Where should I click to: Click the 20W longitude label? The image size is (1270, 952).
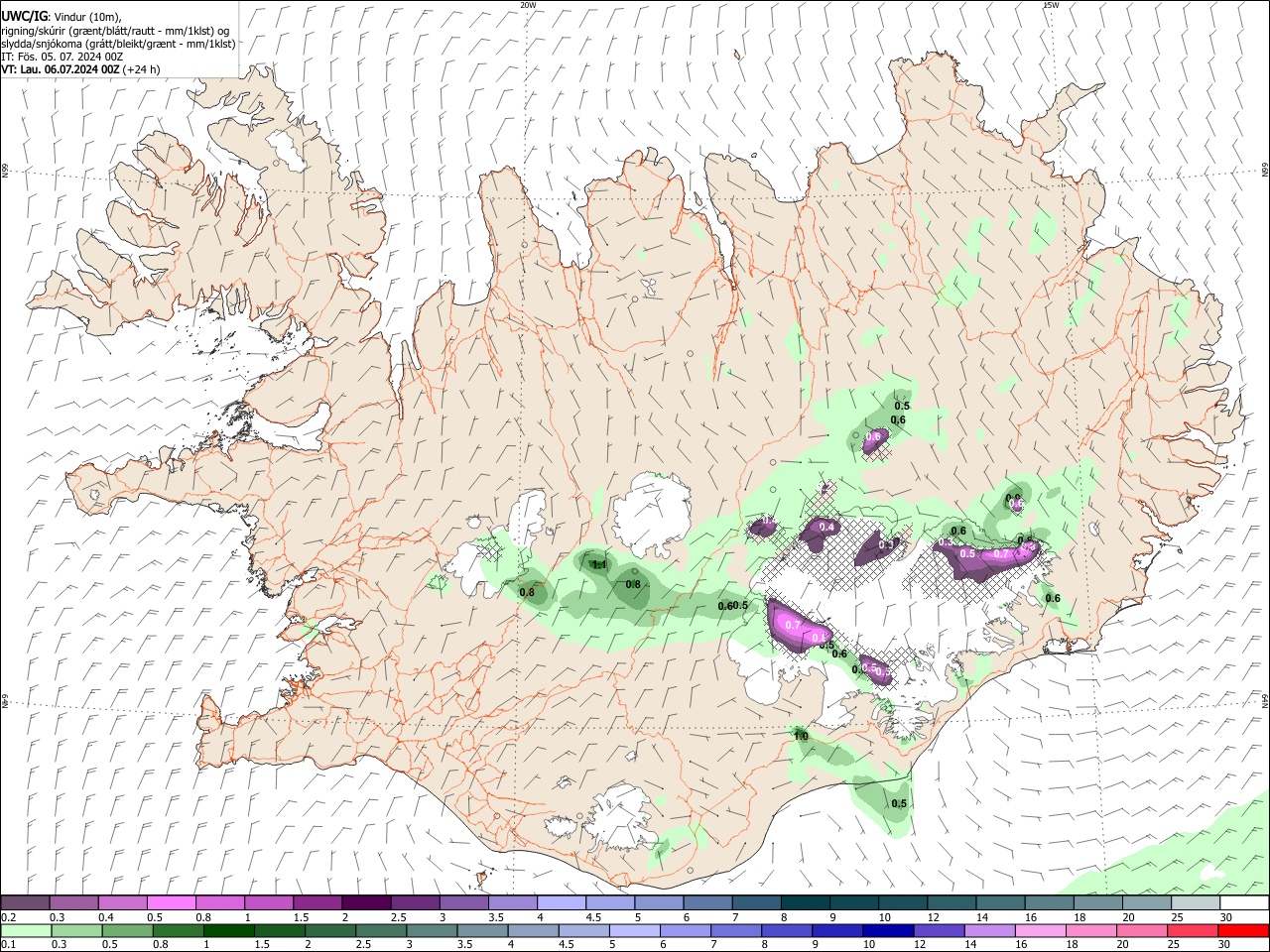pyautogui.click(x=528, y=5)
